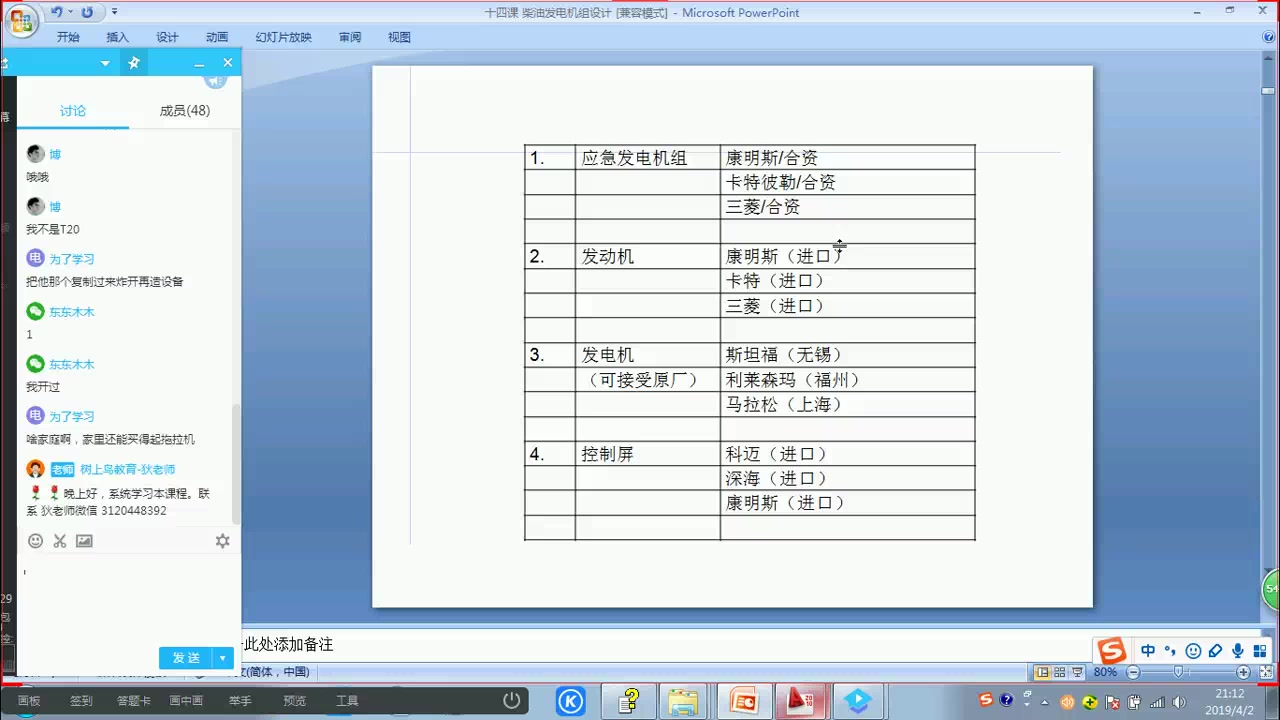The width and height of the screenshot is (1280, 720).
Task: Insert emoji in chat input
Action: click(x=35, y=541)
